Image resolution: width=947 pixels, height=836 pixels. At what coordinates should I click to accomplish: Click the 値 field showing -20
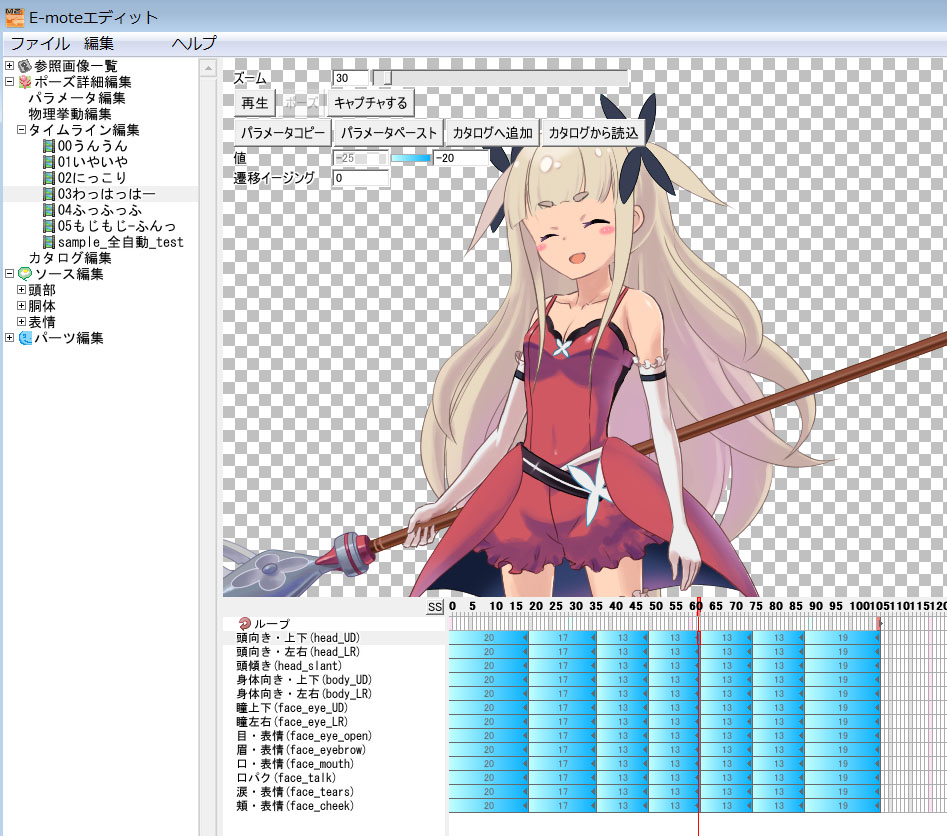coord(461,158)
